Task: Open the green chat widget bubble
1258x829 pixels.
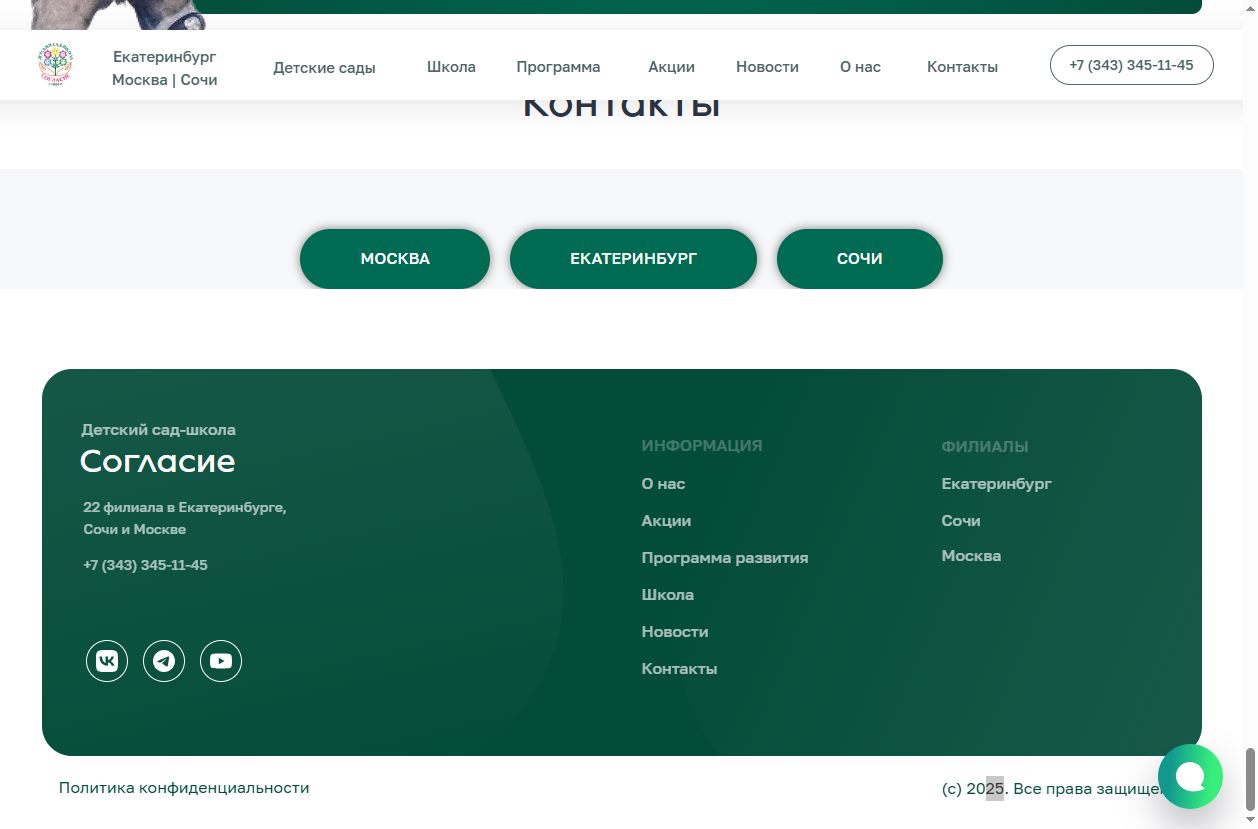Action: tap(1190, 776)
